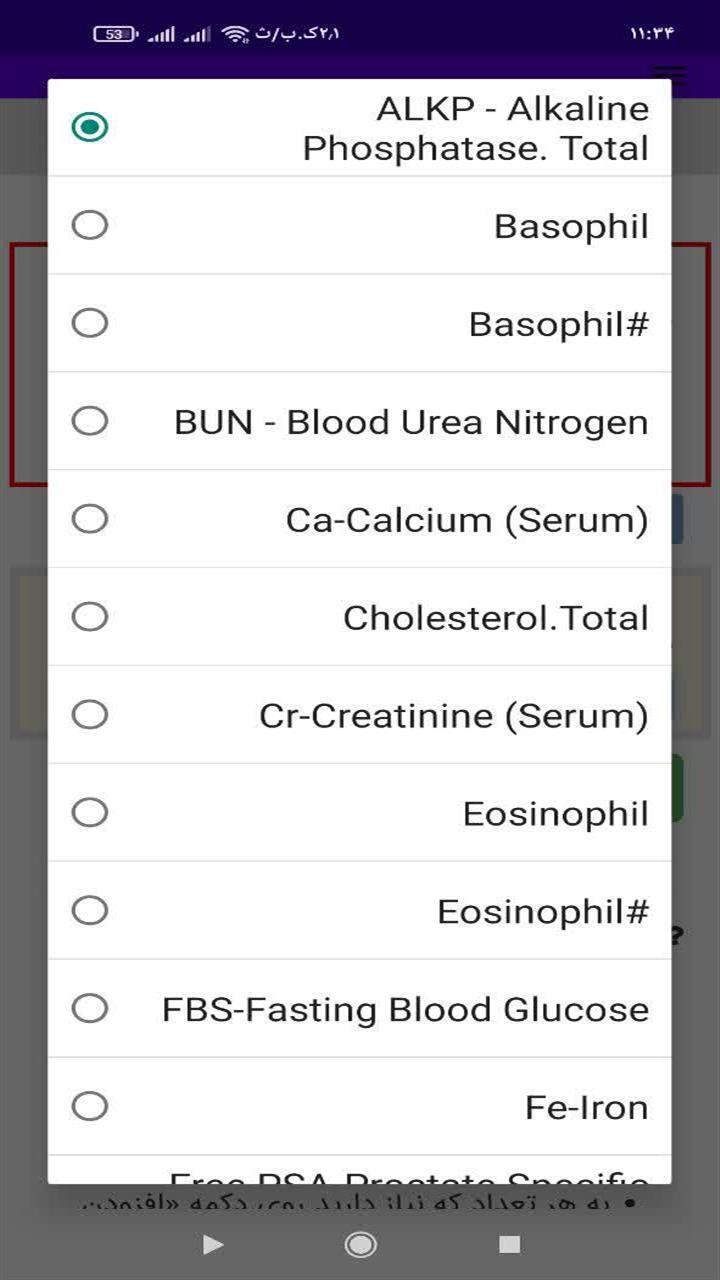Choose the Basophil option
Screen dimensions: 720x1280
pyautogui.click(x=360, y=225)
